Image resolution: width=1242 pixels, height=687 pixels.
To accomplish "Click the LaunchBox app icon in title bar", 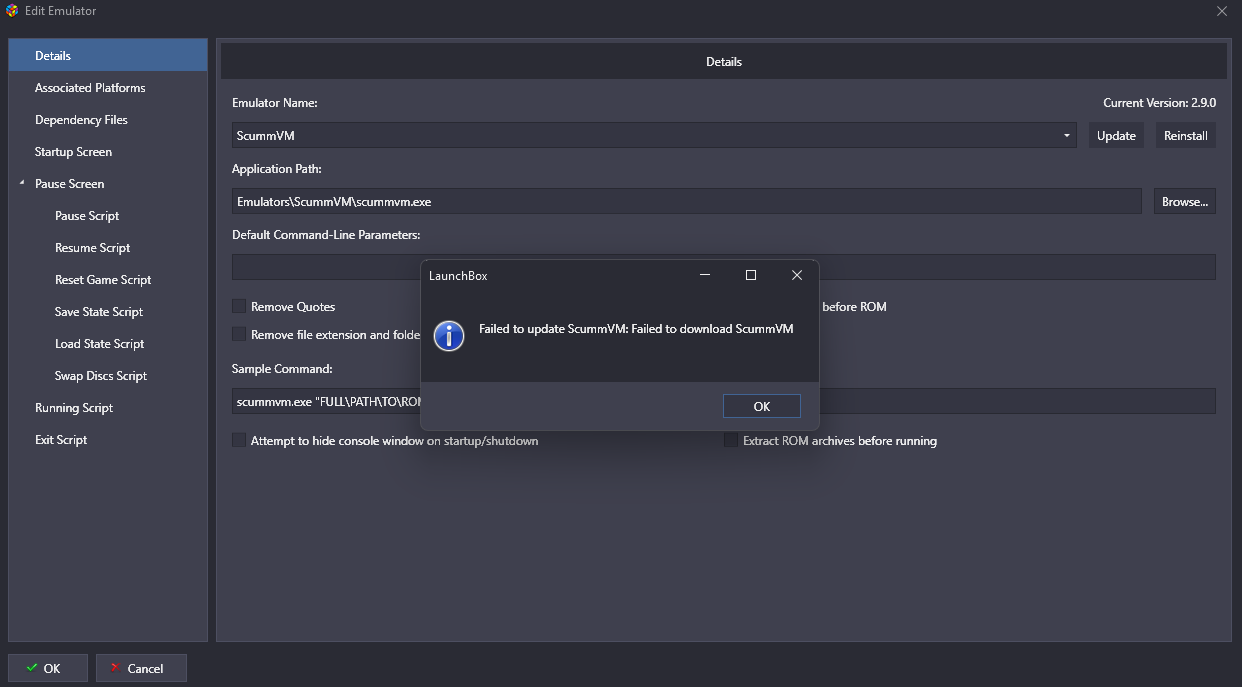I will click(x=12, y=11).
